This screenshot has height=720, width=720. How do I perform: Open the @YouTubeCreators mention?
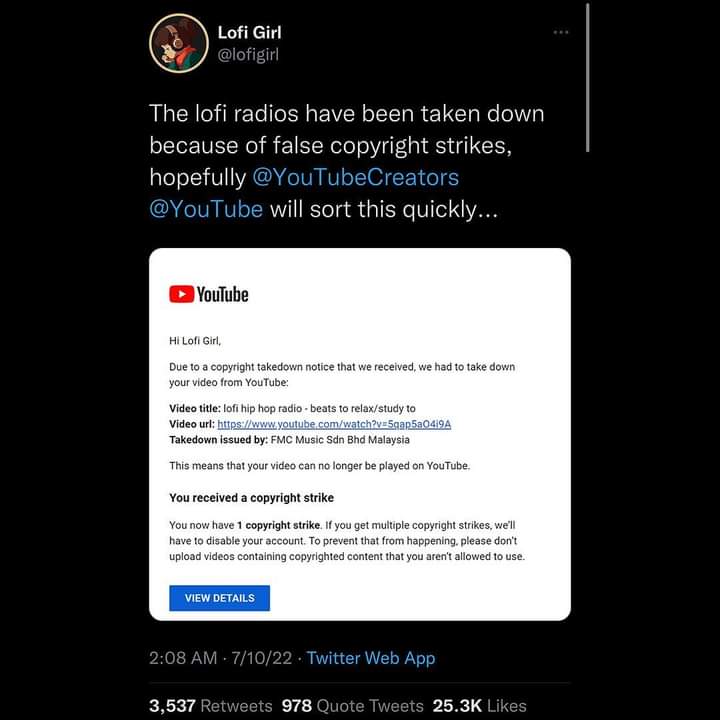pos(355,177)
